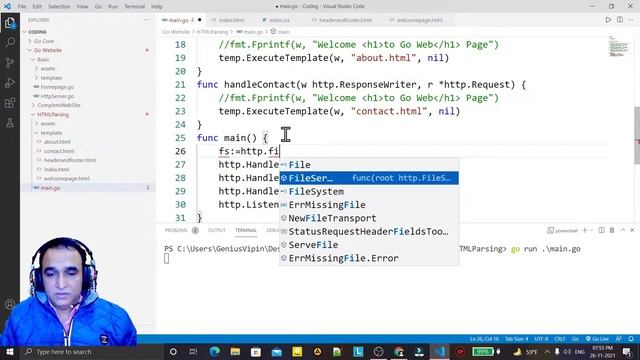The image size is (640, 360).
Task: Collapse the CODING root section
Action: coord(37,32)
